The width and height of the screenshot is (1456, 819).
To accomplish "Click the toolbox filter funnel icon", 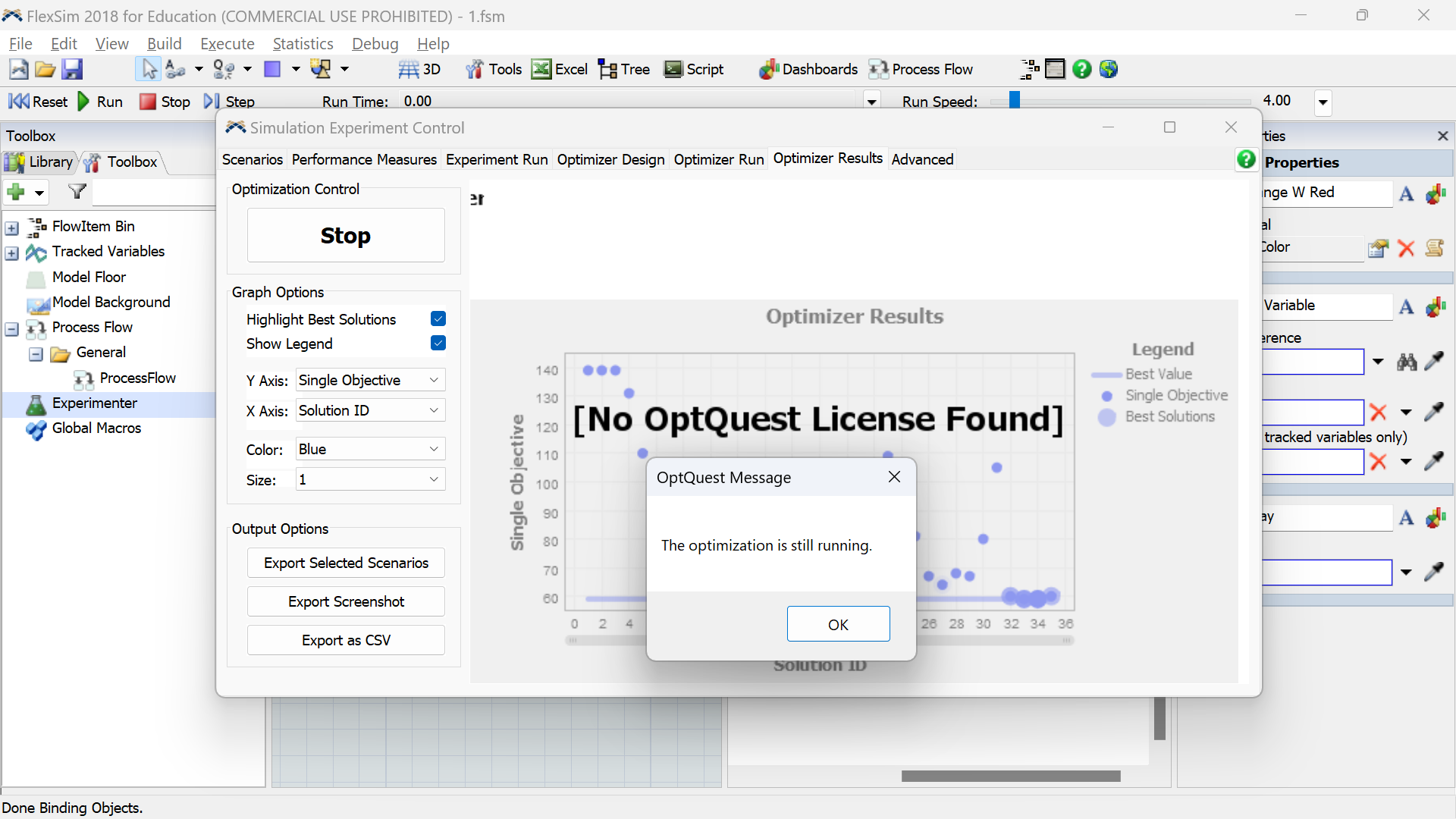I will tap(77, 192).
